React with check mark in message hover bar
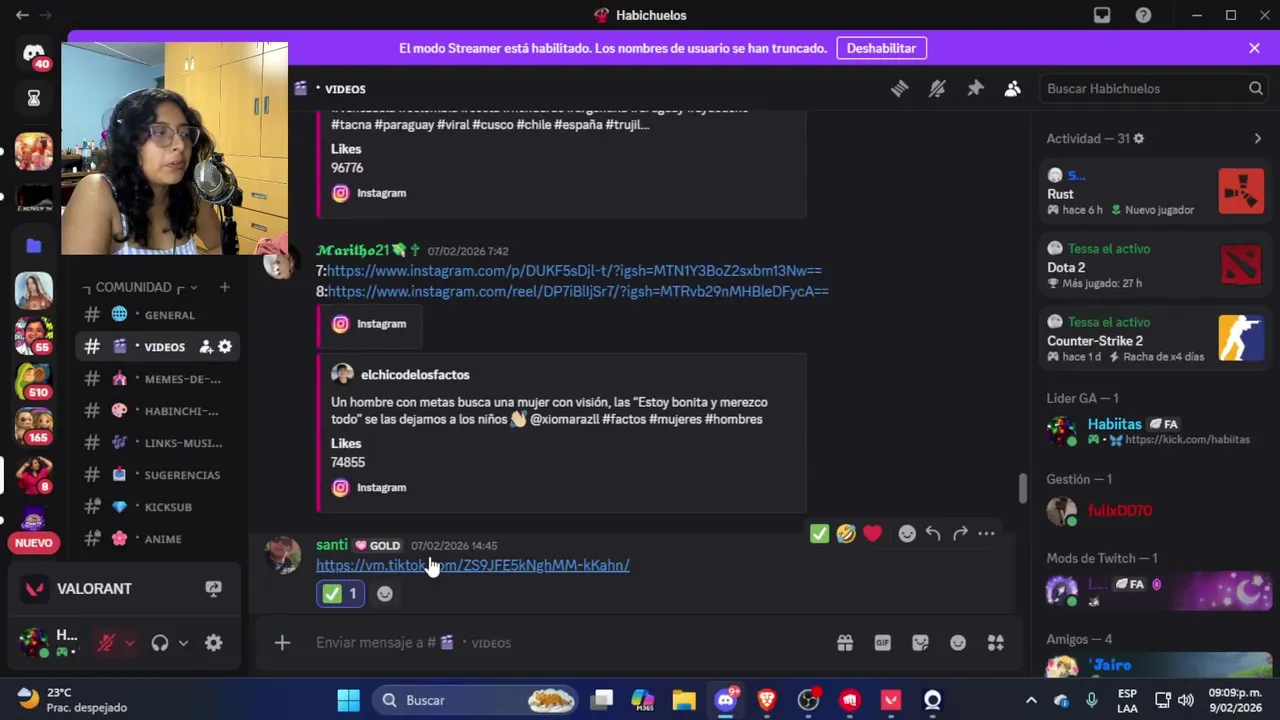 [x=819, y=534]
